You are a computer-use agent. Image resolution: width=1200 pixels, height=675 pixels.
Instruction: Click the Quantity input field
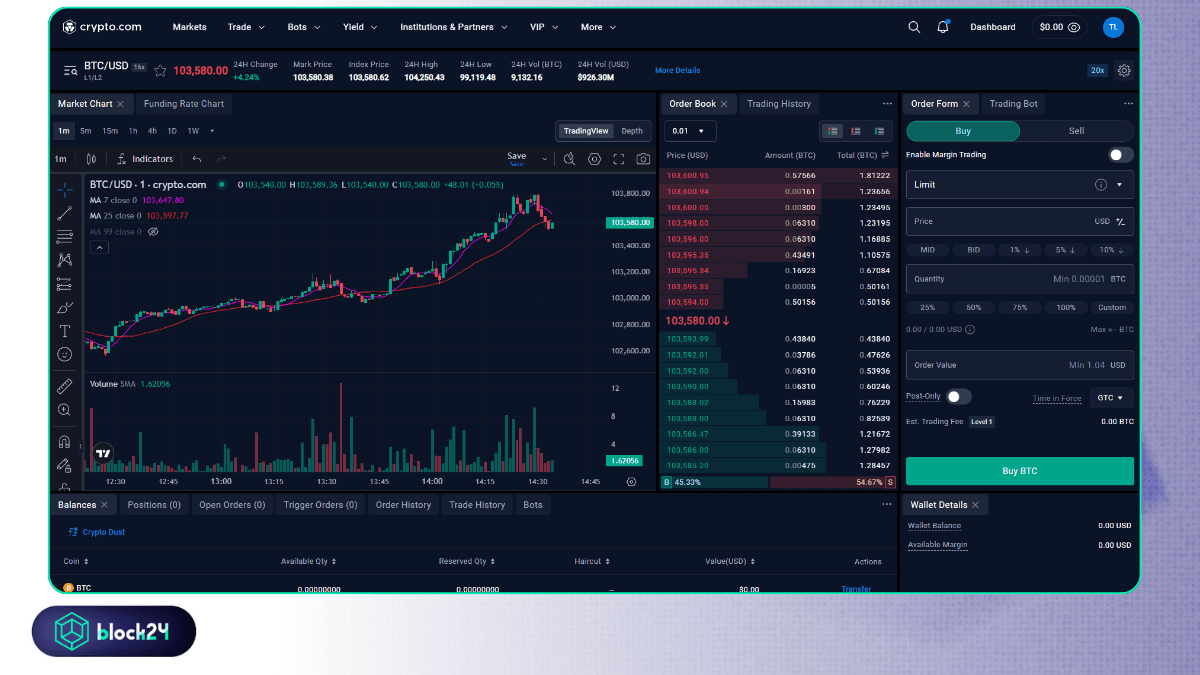1020,279
